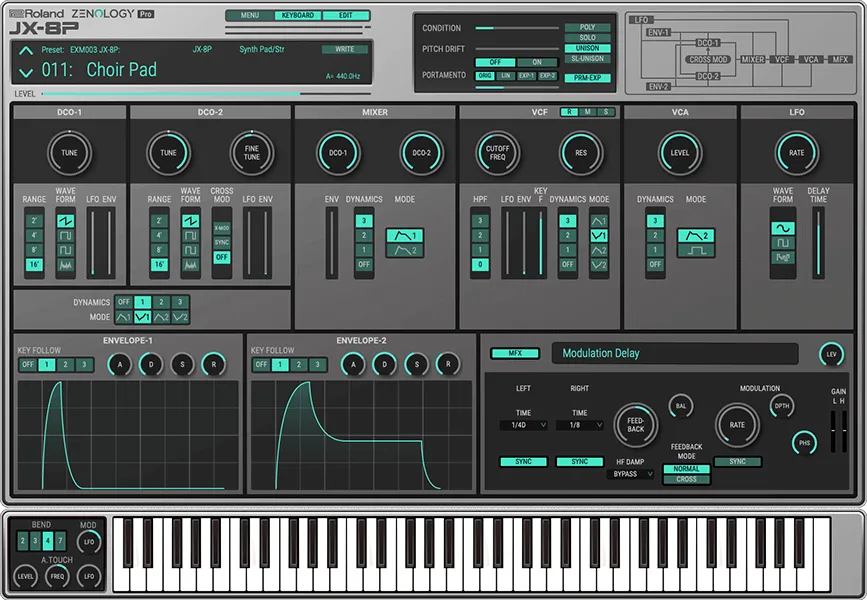Select the SOLO voice mode button

587,38
